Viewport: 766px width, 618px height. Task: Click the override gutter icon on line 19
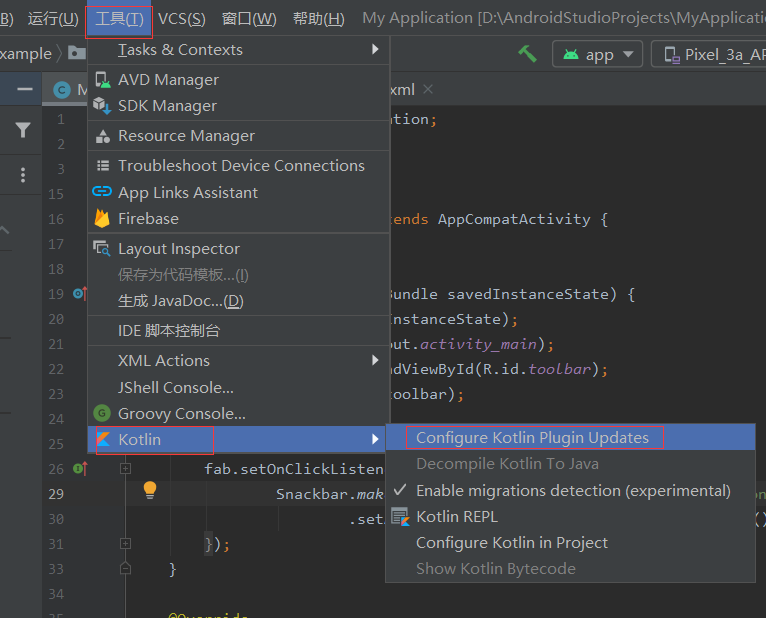point(80,294)
